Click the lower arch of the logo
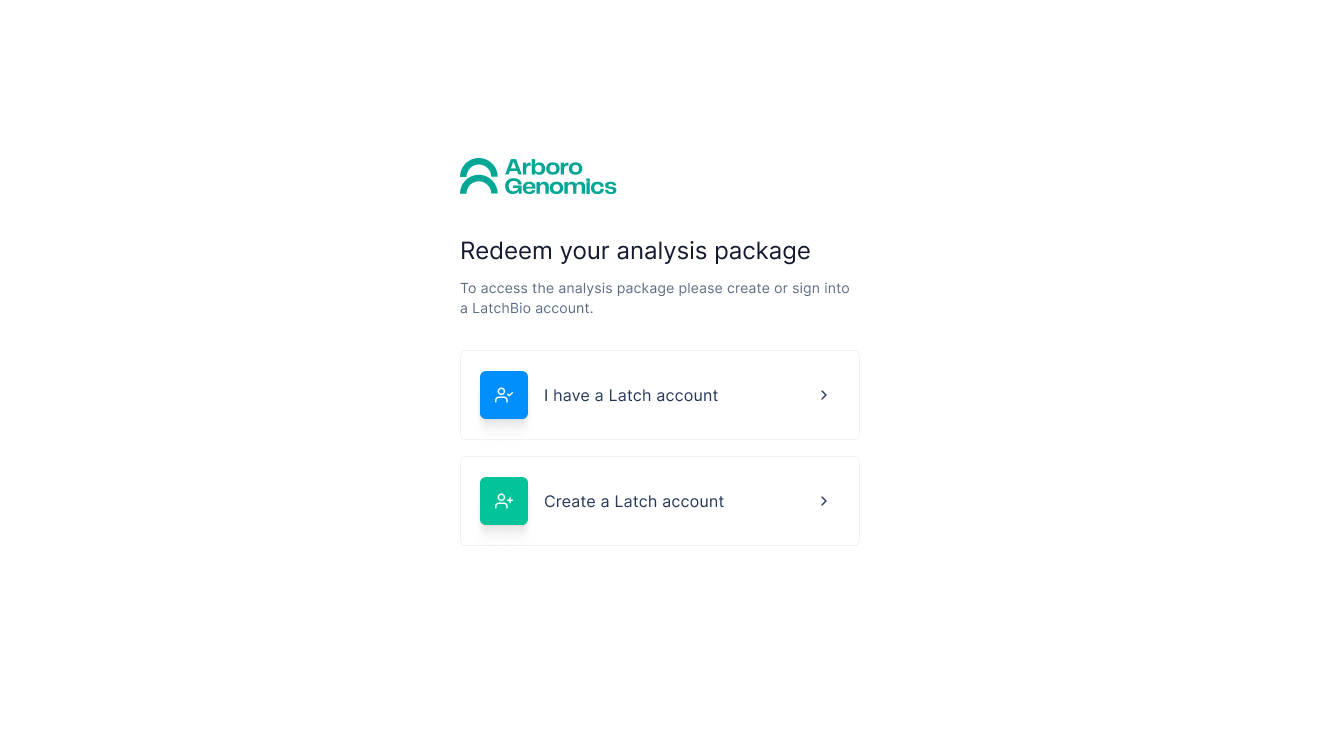This screenshot has width=1320, height=748. (479, 185)
